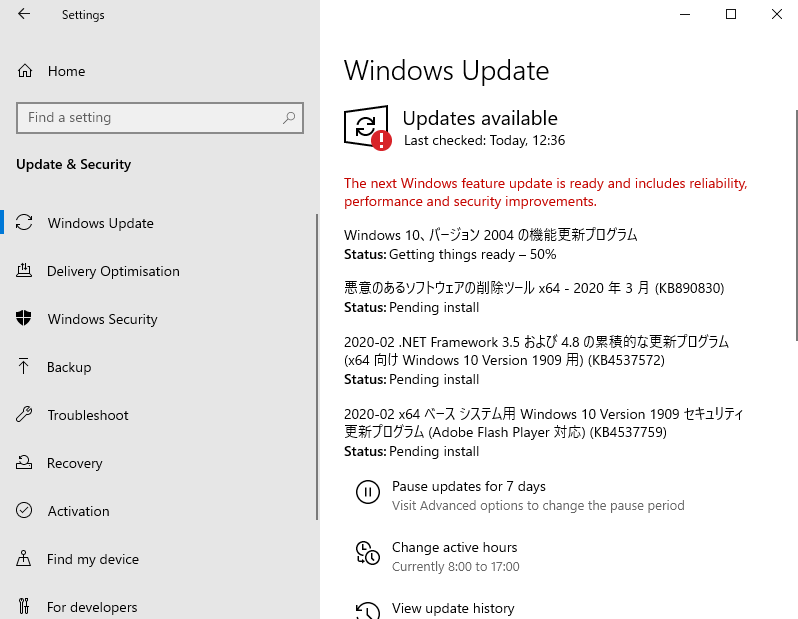Click the Windows Security shield icon
Viewport: 798px width, 619px height.
23,318
